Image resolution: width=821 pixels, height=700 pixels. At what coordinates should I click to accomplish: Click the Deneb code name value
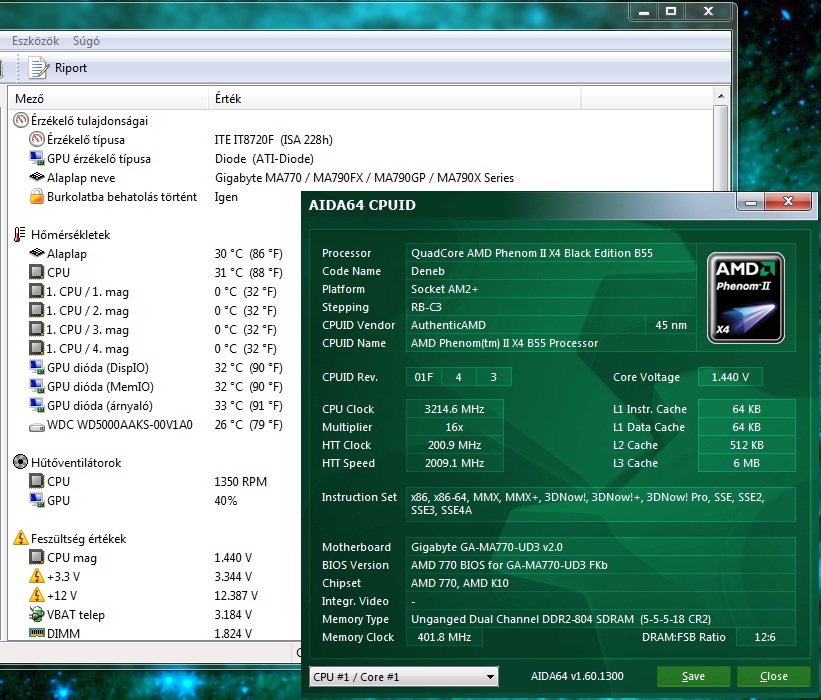point(428,271)
